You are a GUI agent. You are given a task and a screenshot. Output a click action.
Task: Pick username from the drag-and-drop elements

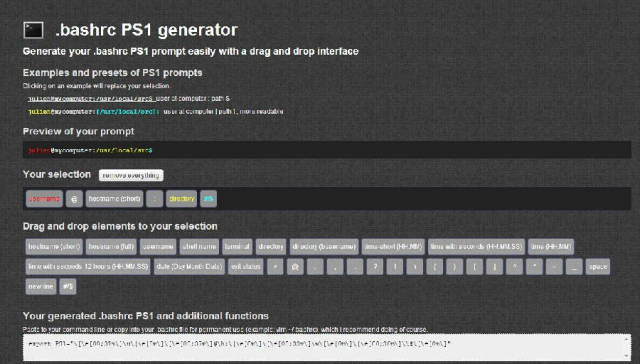tap(158, 247)
